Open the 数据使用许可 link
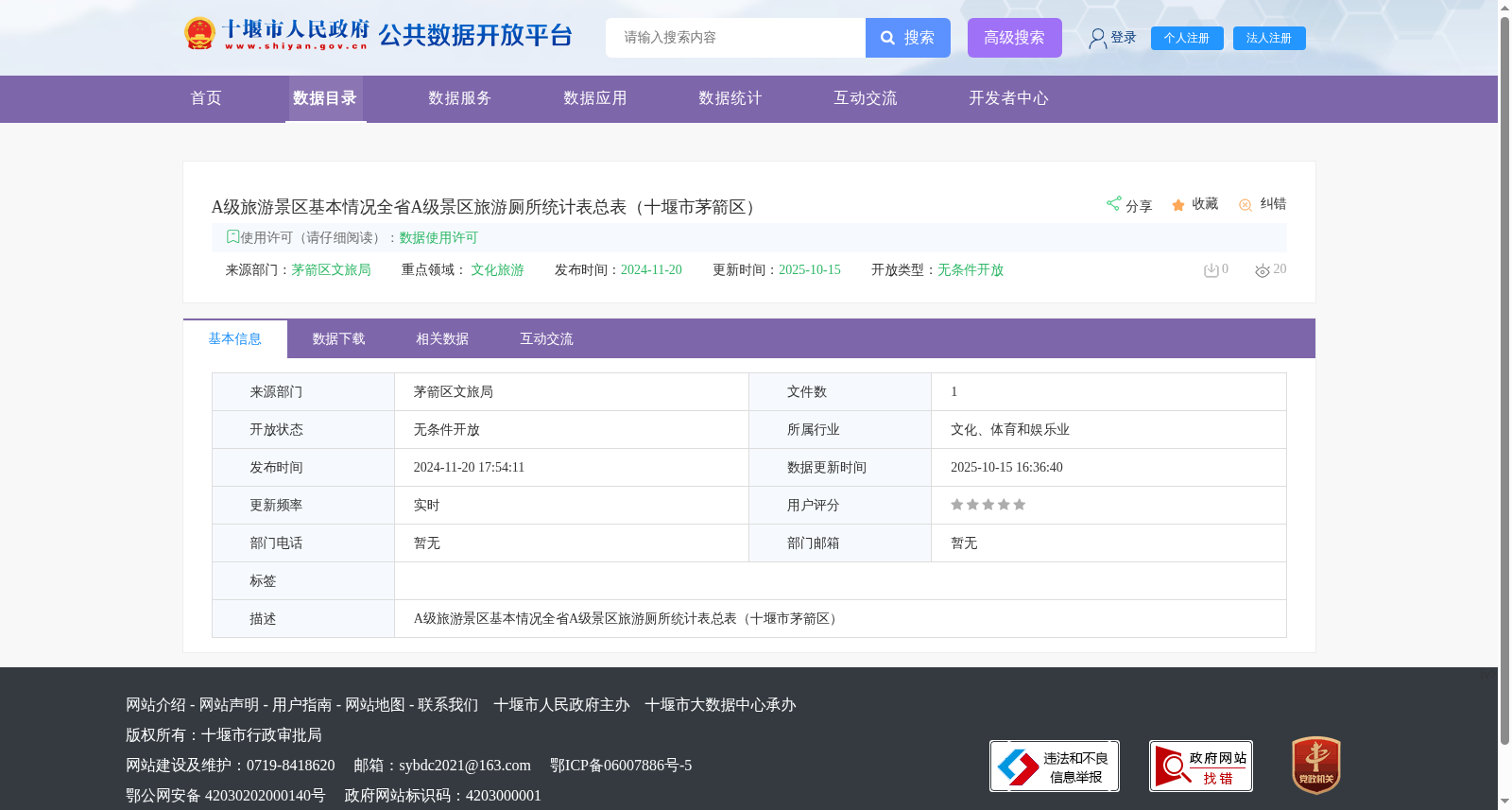1512x810 pixels. (438, 238)
